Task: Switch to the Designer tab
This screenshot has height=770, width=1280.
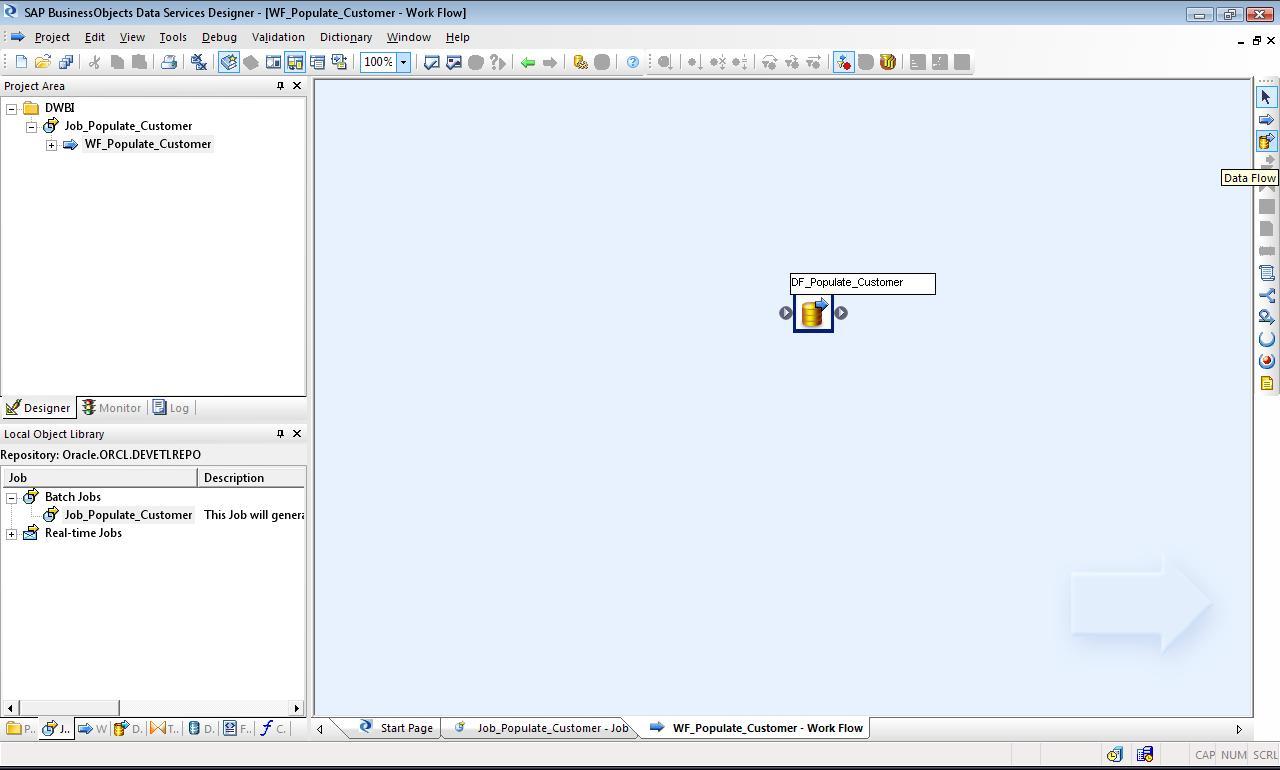Action: coord(38,408)
